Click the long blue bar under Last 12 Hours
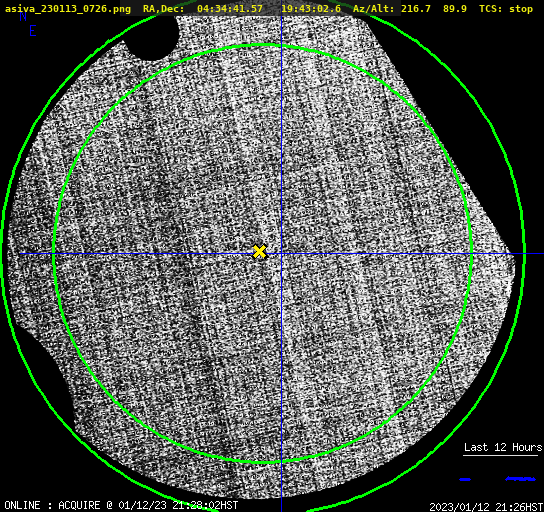The image size is (544, 512). 520,479
